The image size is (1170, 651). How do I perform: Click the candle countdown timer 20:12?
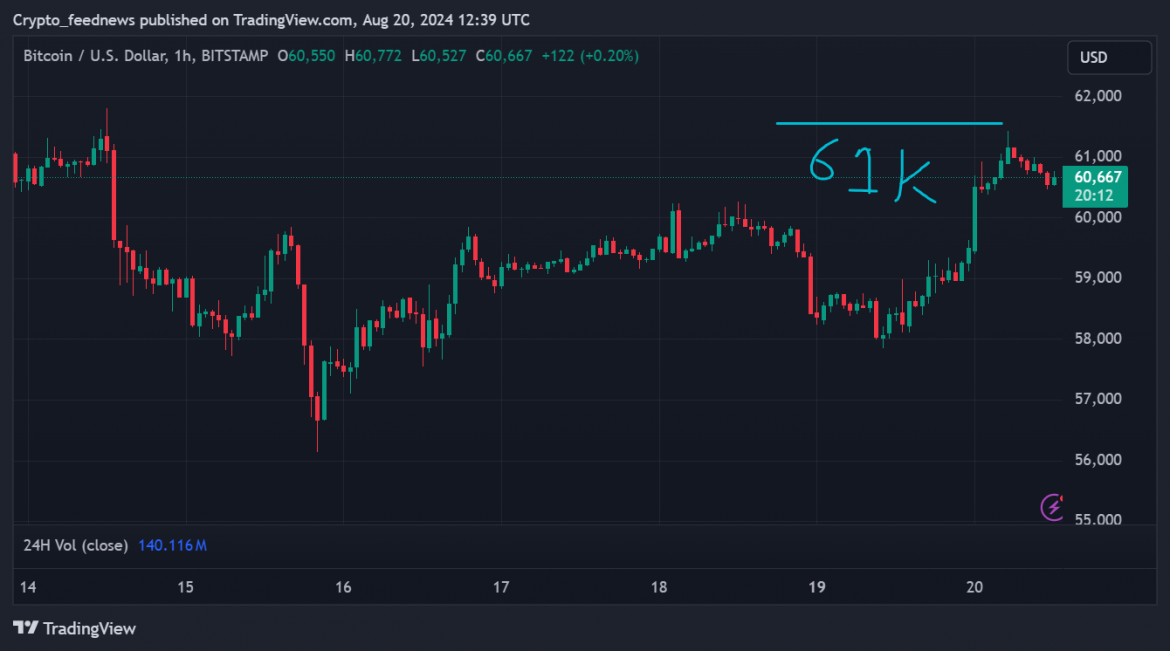click(1094, 196)
